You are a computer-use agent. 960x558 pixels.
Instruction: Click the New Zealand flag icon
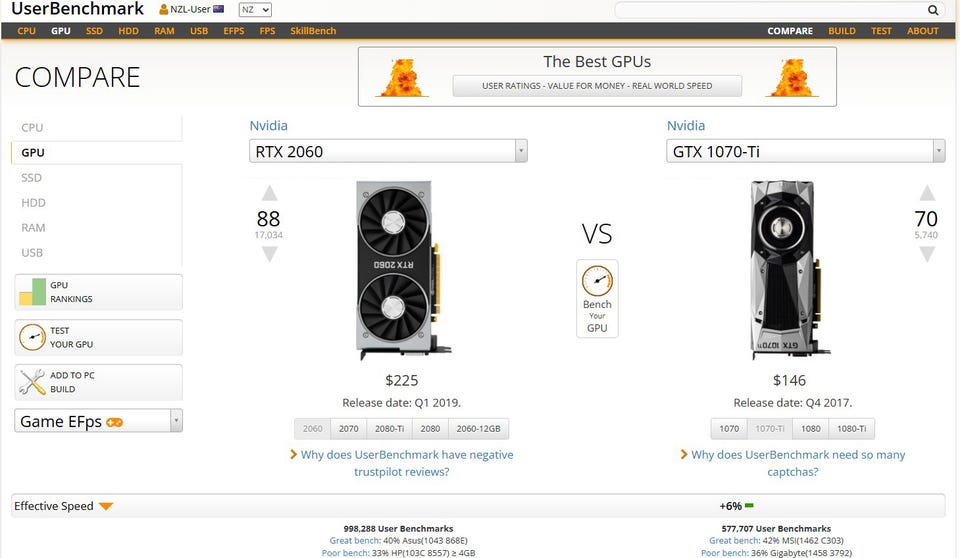pos(219,9)
